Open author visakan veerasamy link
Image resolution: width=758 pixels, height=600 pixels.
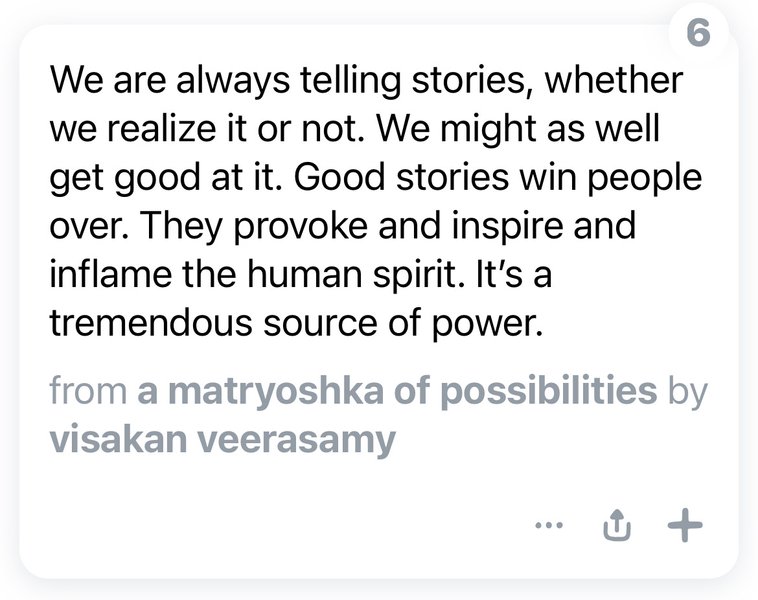[223, 439]
